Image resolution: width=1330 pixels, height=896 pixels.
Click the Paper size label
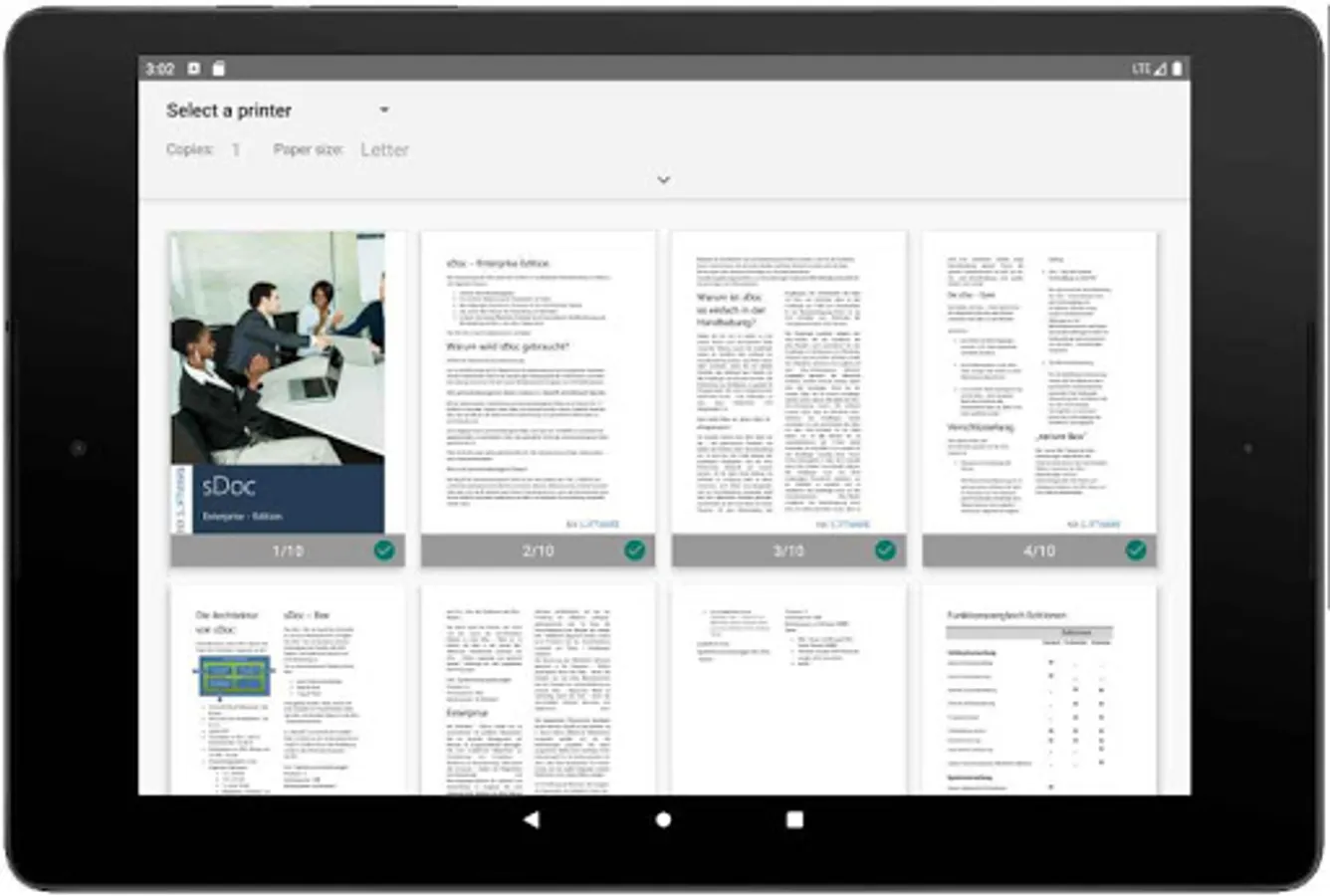(309, 149)
